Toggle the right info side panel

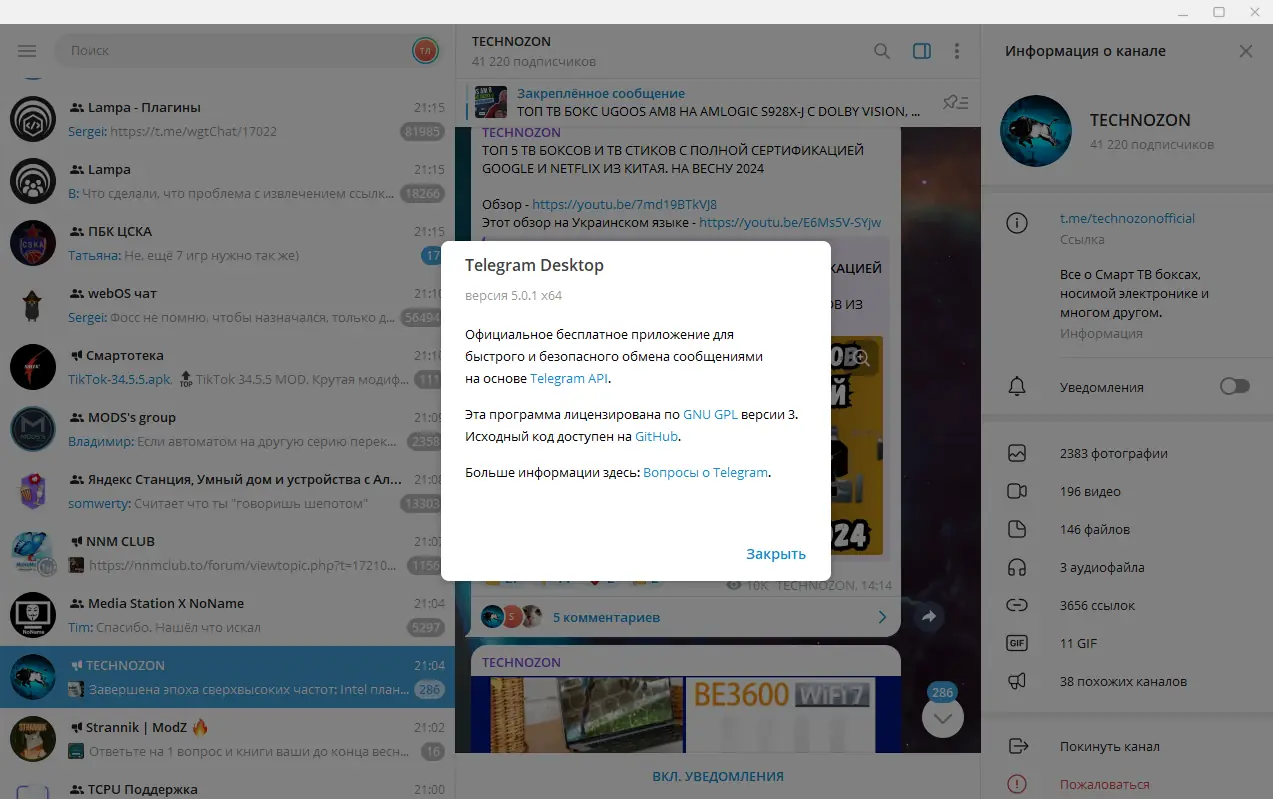[922, 51]
